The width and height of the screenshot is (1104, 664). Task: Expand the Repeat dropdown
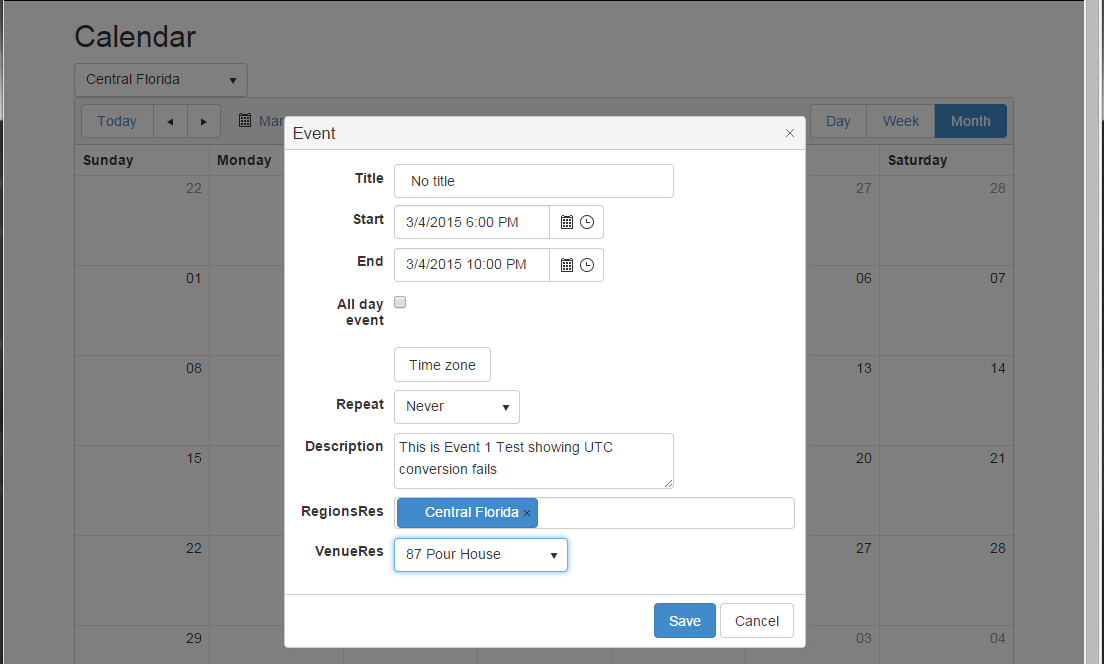point(457,407)
